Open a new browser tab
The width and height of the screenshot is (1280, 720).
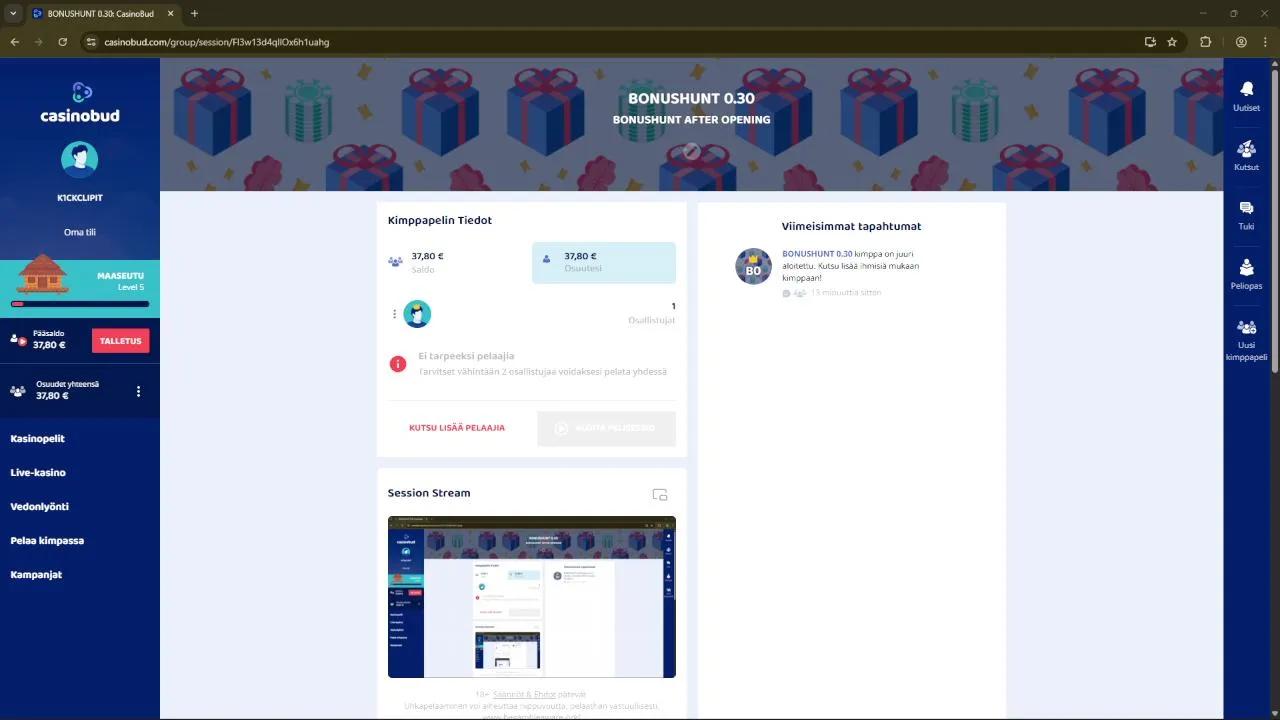pyautogui.click(x=194, y=13)
